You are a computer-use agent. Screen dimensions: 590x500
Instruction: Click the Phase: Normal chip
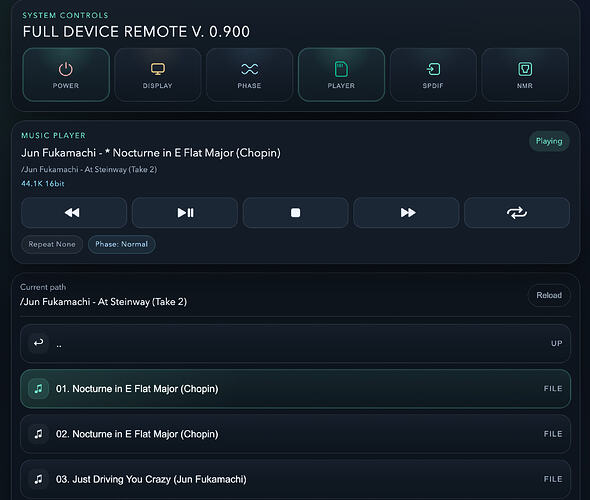coord(122,244)
